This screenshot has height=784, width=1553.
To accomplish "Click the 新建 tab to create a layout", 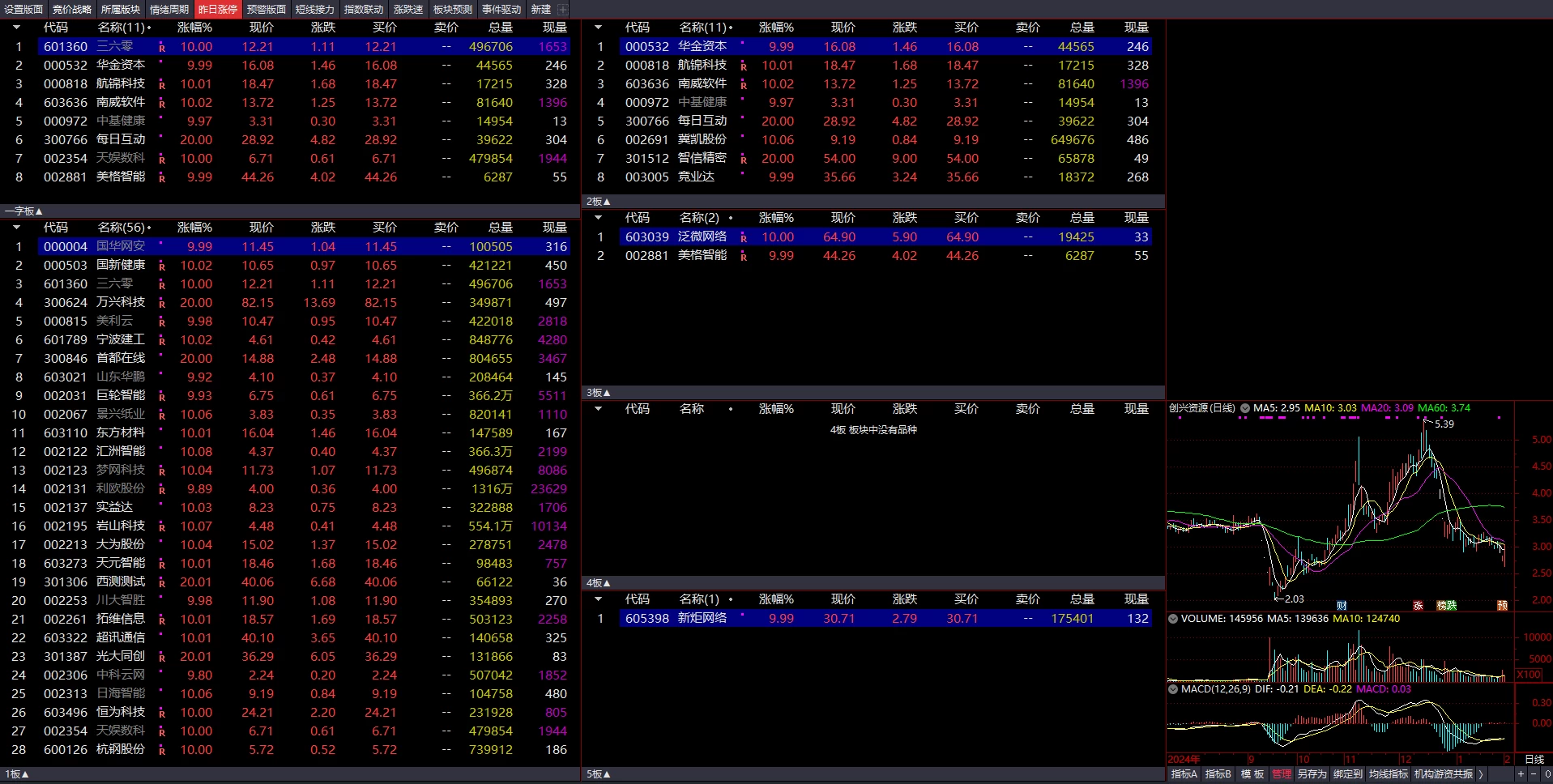I will click(540, 9).
